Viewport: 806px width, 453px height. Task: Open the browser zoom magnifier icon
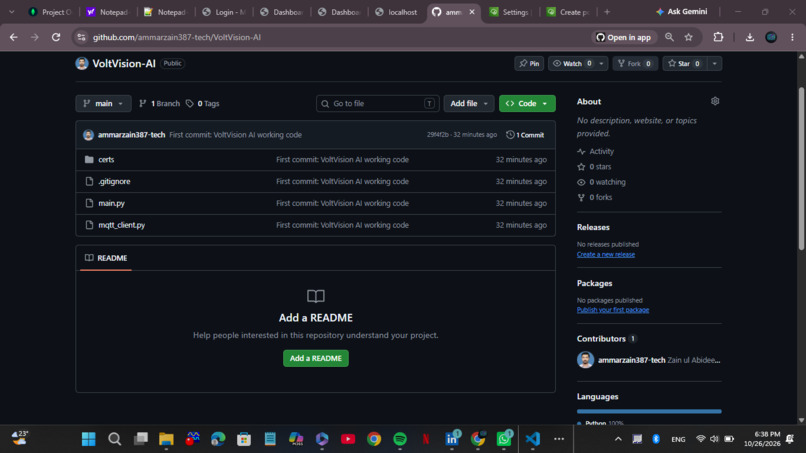click(669, 37)
